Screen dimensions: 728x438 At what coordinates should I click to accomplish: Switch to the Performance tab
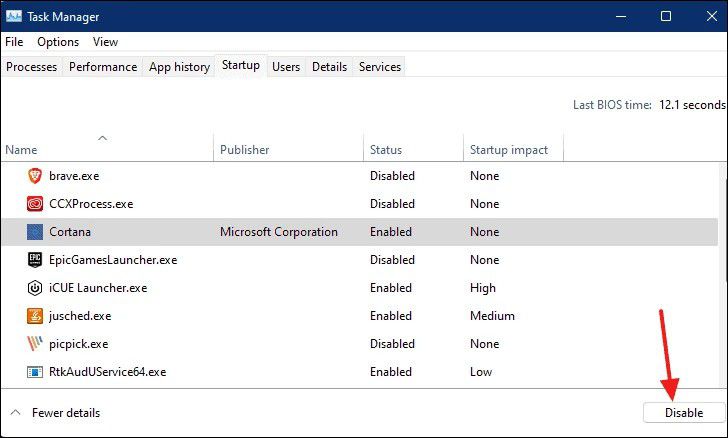(103, 67)
